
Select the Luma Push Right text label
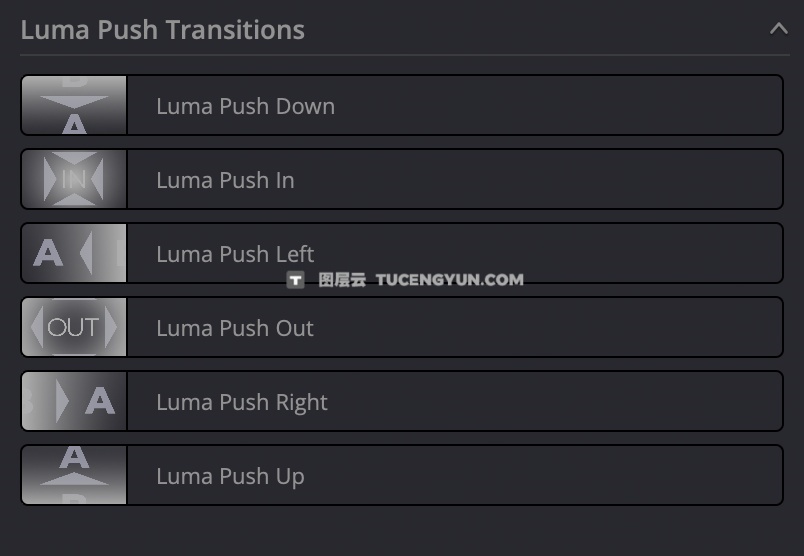point(242,402)
